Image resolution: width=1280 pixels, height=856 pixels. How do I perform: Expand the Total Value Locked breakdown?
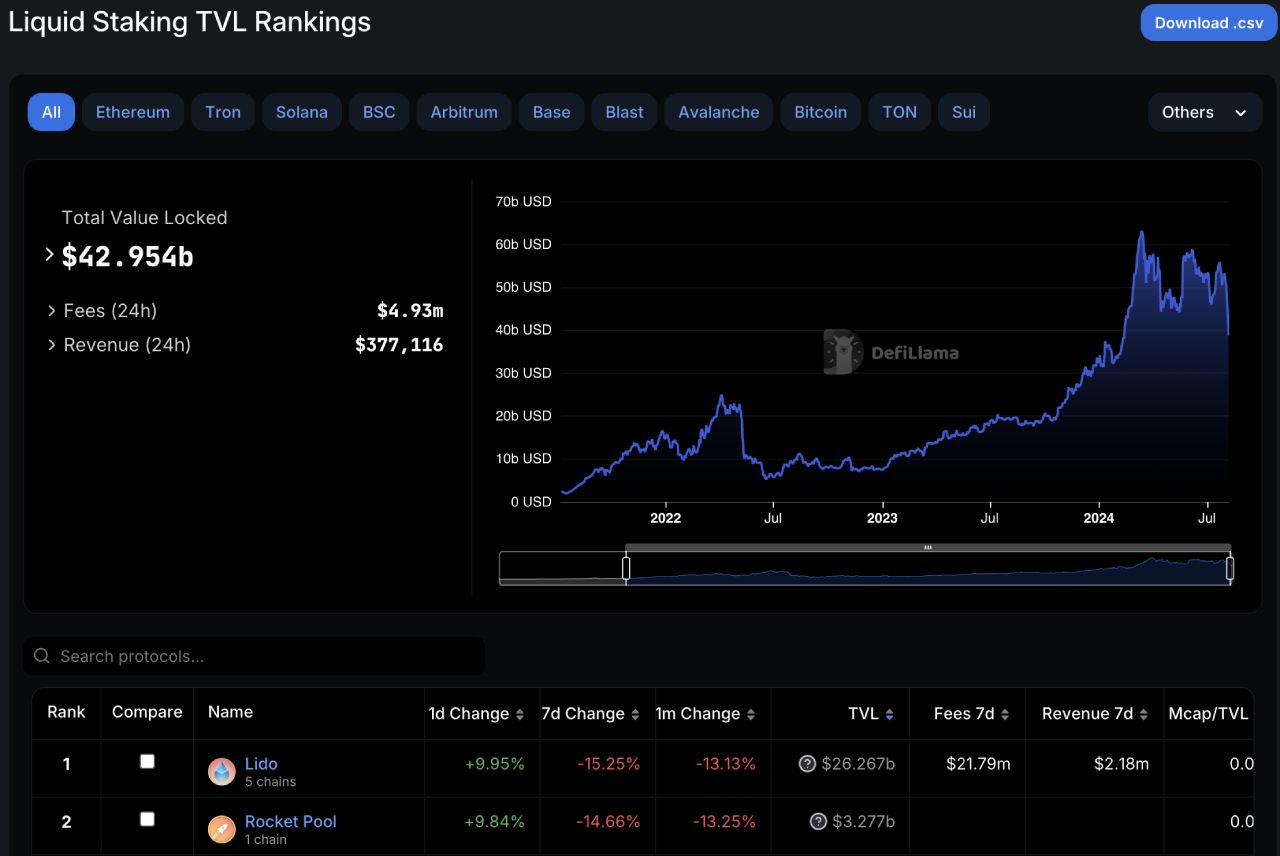pos(50,255)
